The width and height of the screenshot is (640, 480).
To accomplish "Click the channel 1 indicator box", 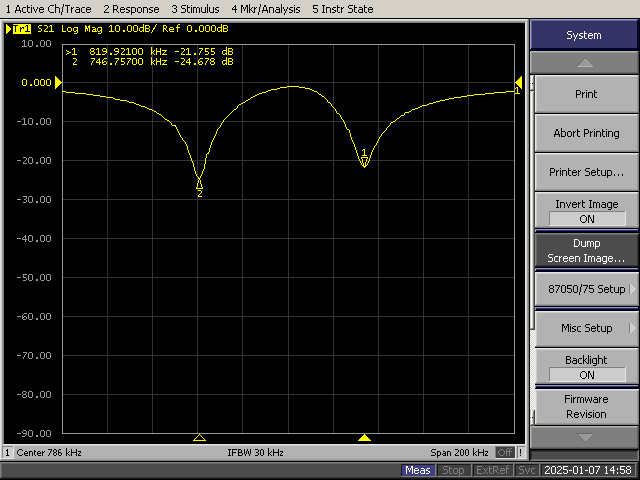I will point(7,452).
